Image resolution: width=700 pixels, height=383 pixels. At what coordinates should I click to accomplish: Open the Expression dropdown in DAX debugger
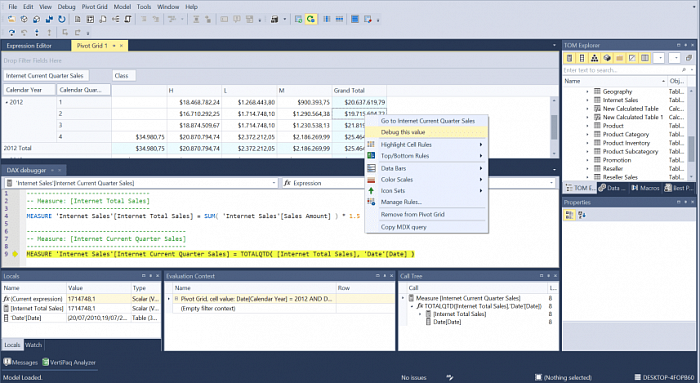(x=551, y=183)
